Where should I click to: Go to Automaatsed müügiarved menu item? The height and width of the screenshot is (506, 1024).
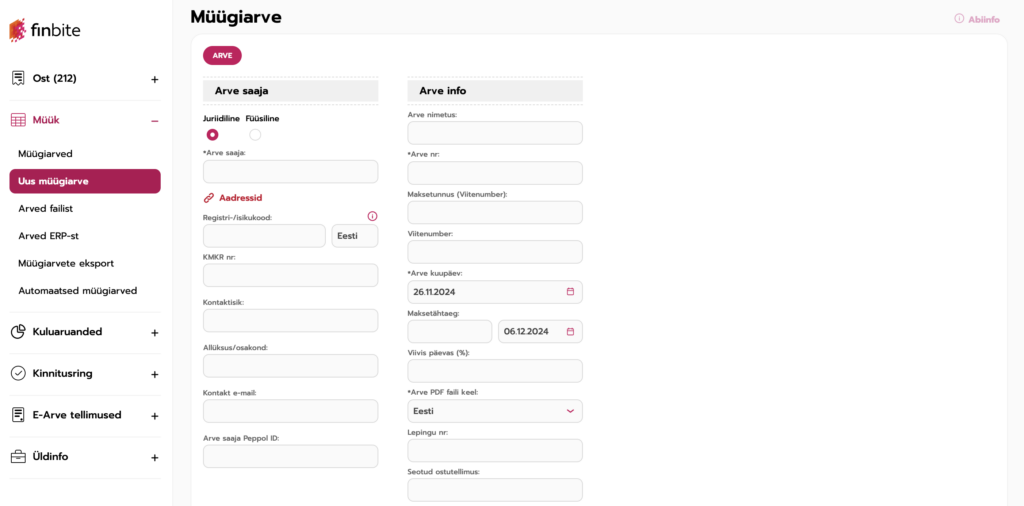77,291
